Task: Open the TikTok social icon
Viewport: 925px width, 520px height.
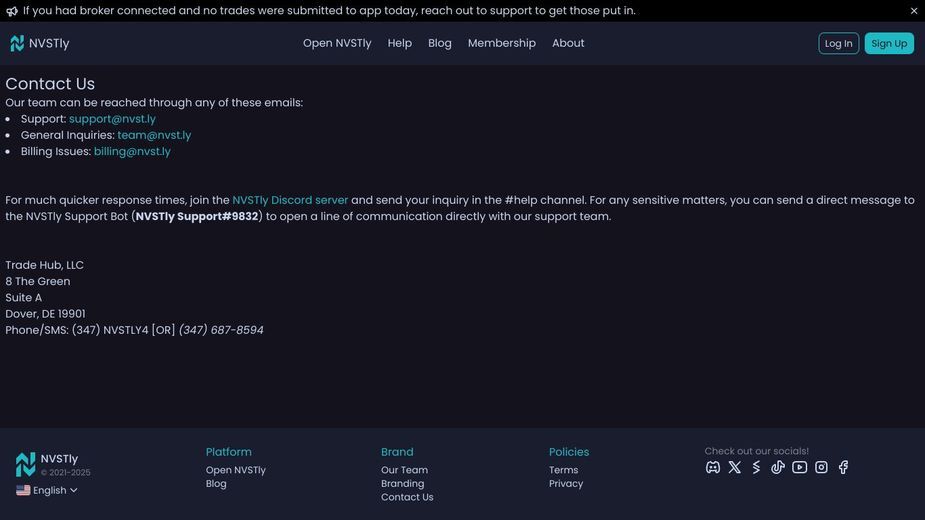Action: coord(778,467)
